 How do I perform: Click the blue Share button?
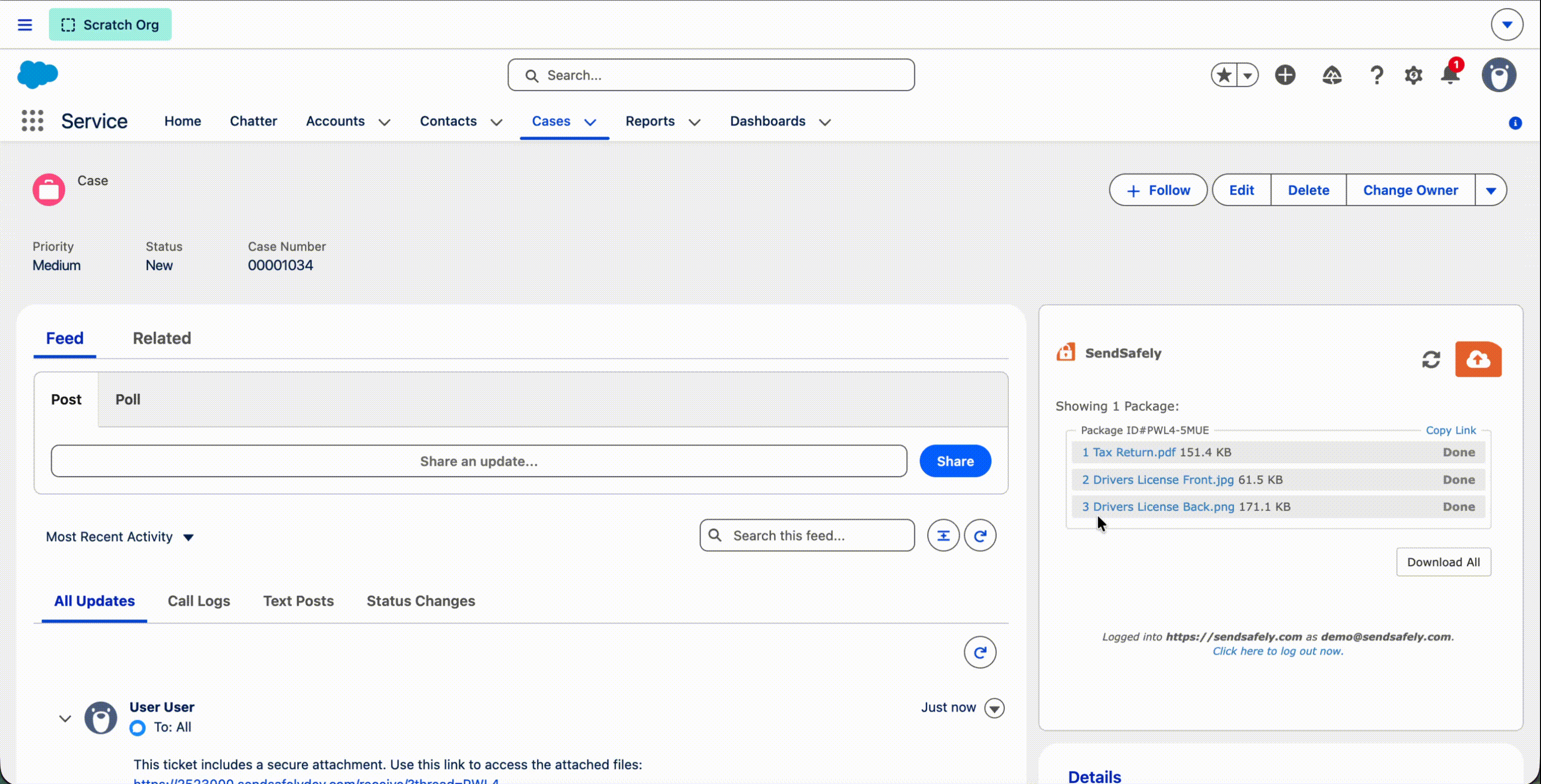pyautogui.click(x=955, y=461)
